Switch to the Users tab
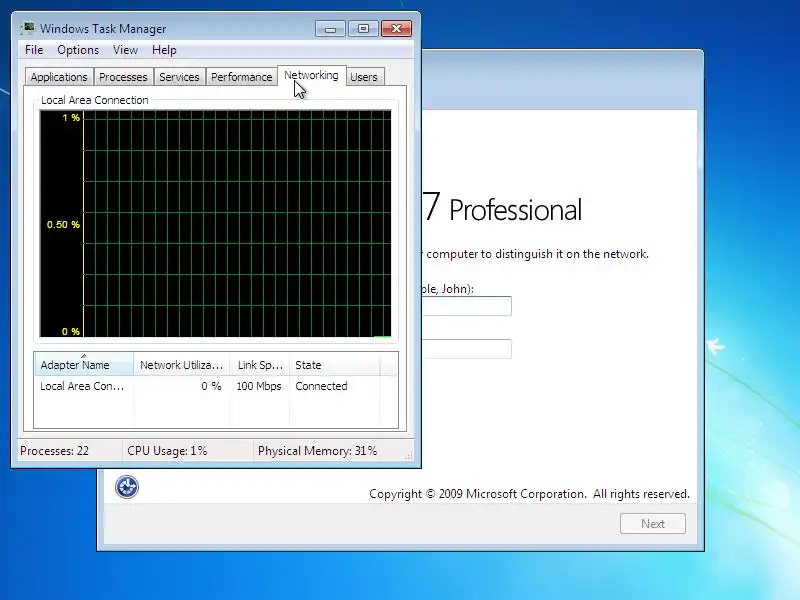The image size is (800, 600). pyautogui.click(x=364, y=77)
